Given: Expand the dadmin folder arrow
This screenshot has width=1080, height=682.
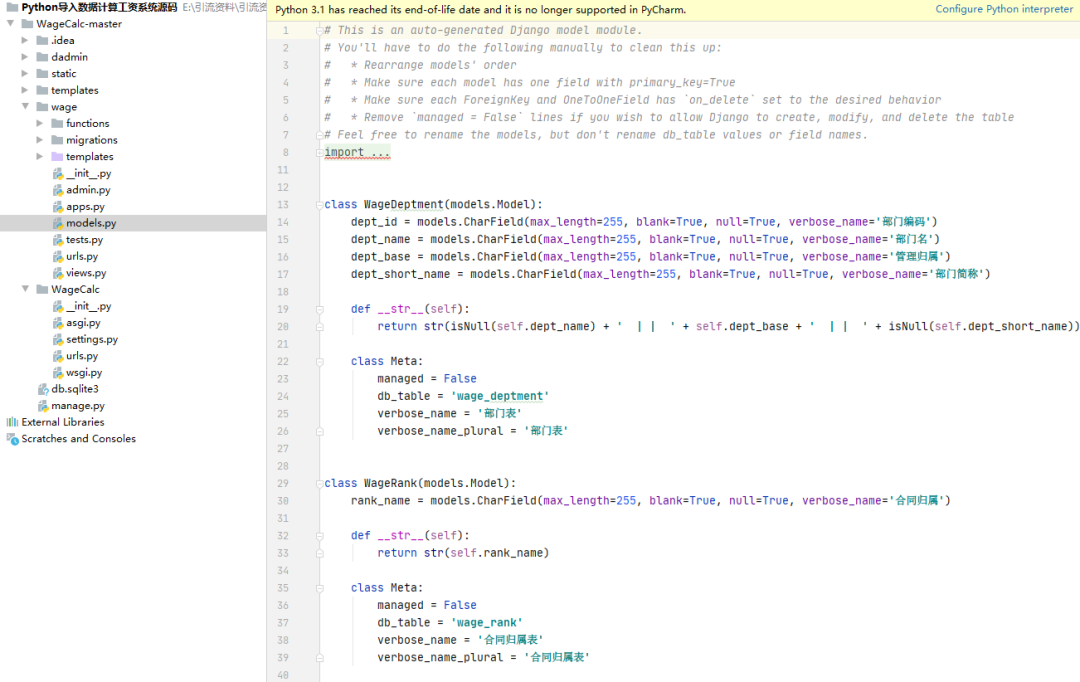Looking at the screenshot, I should (x=25, y=56).
